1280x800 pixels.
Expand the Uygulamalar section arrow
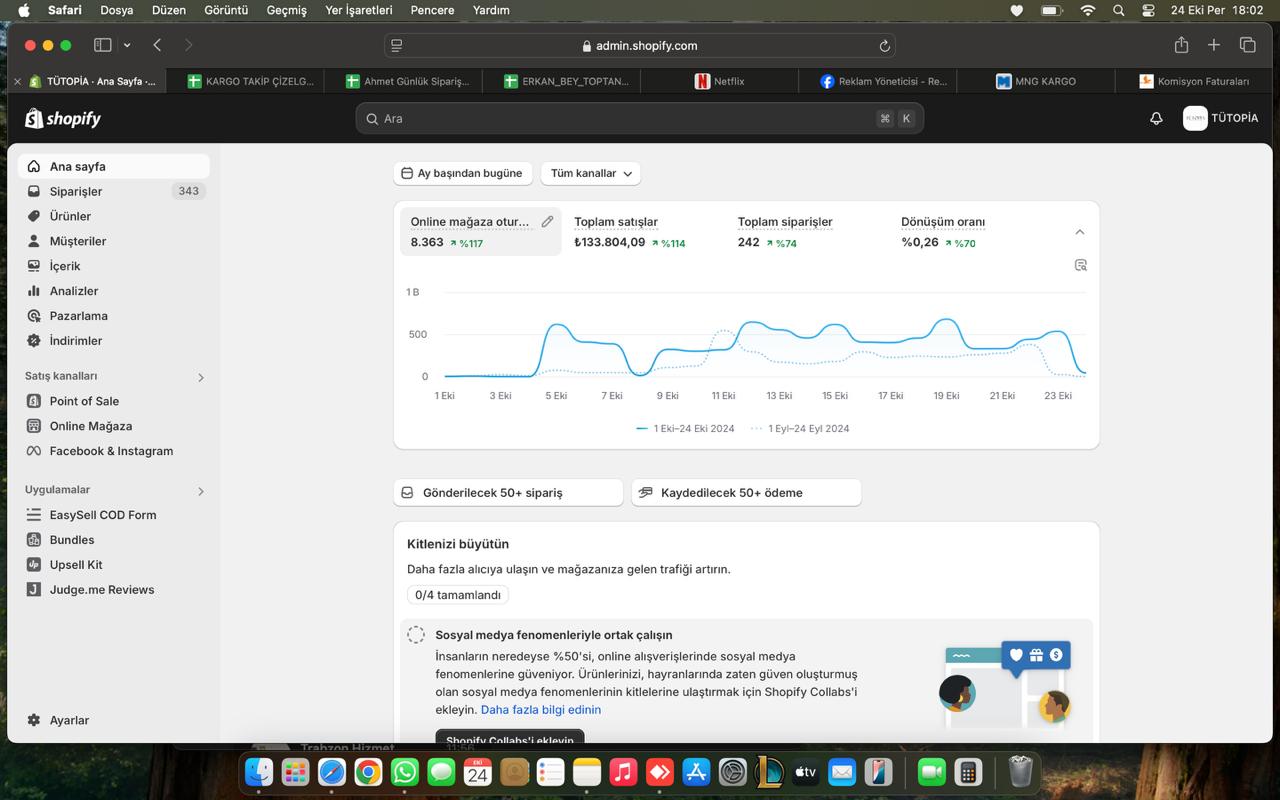click(x=201, y=491)
